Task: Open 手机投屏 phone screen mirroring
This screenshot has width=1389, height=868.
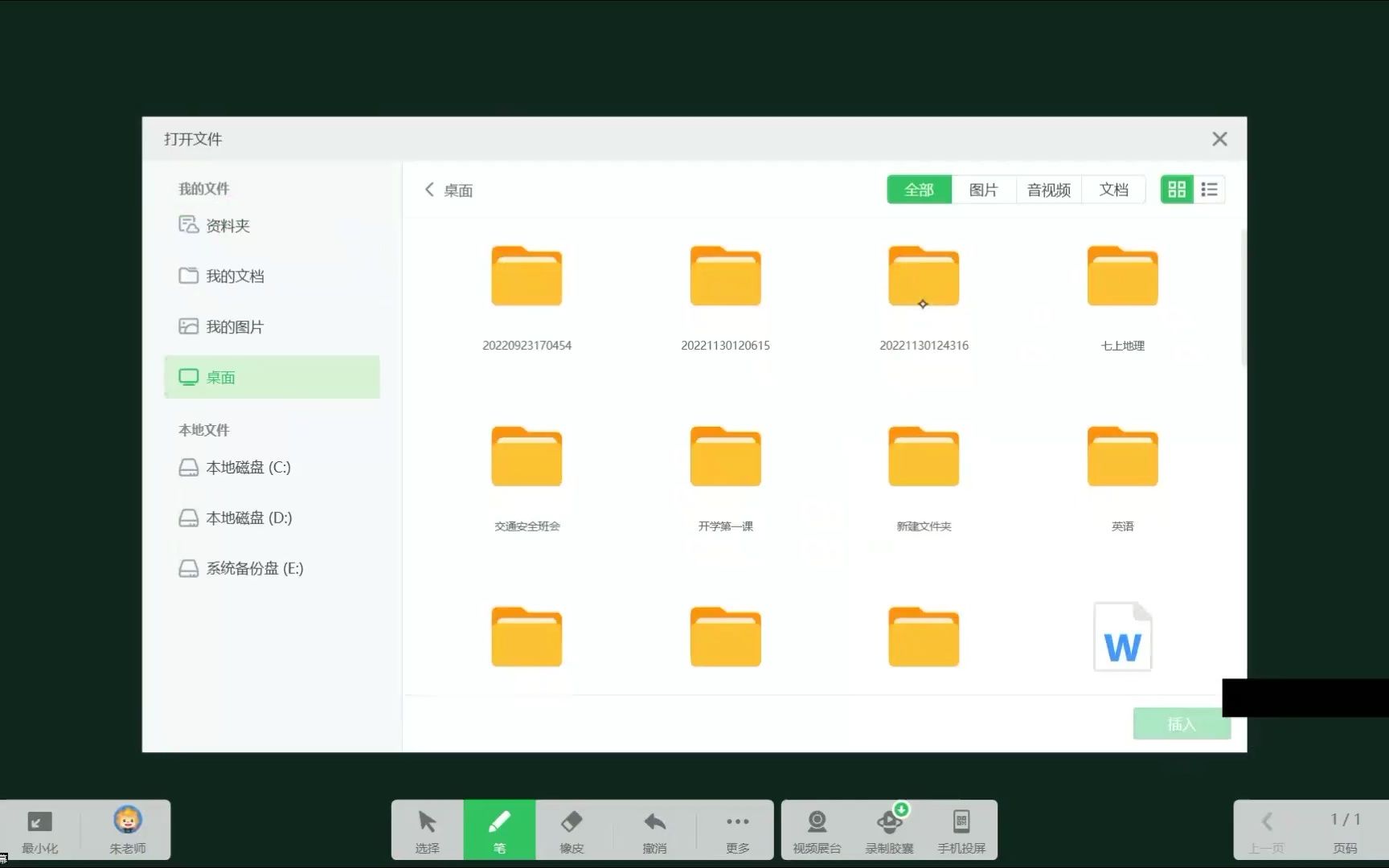Action: click(x=961, y=829)
